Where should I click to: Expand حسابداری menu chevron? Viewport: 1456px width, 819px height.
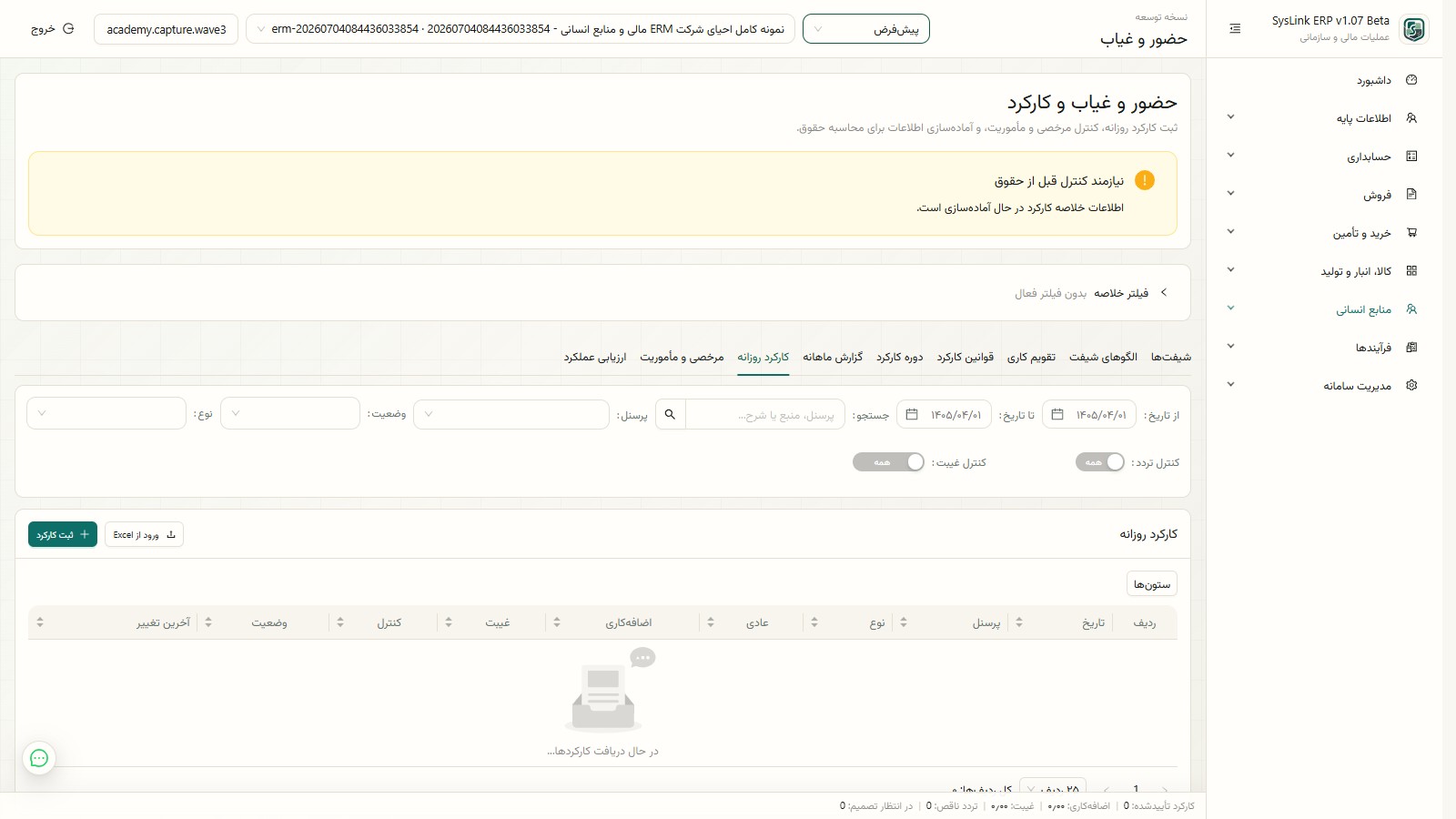[x=1230, y=156]
